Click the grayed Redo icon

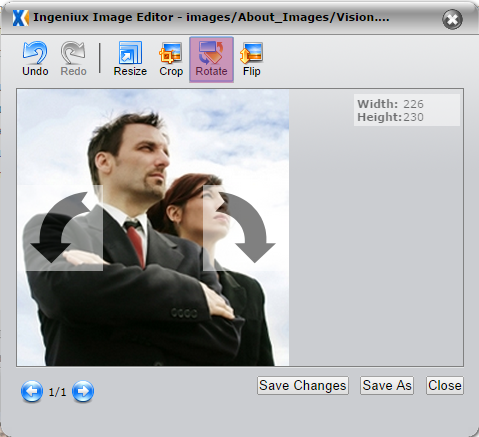click(73, 53)
